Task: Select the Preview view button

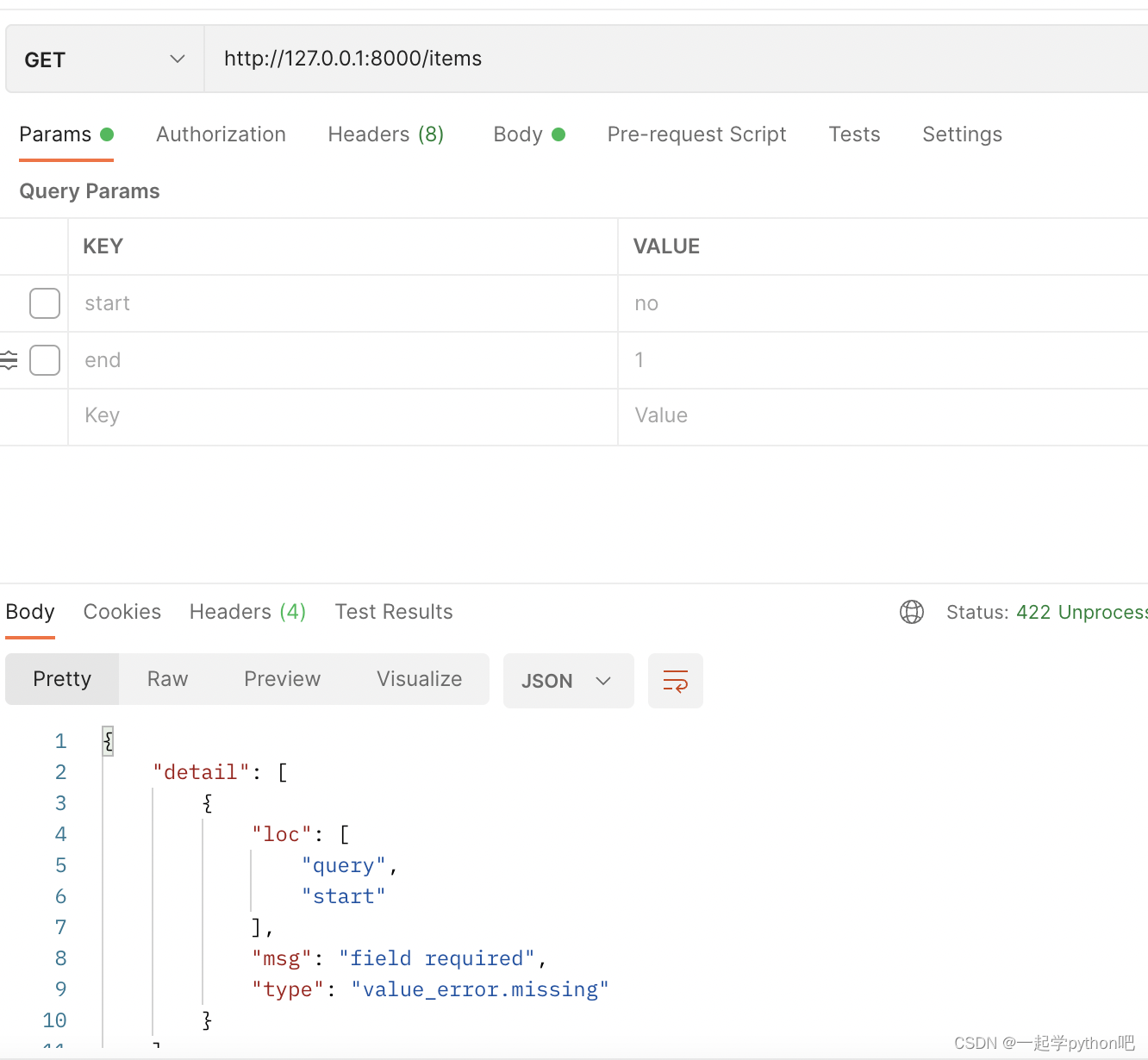Action: click(282, 679)
